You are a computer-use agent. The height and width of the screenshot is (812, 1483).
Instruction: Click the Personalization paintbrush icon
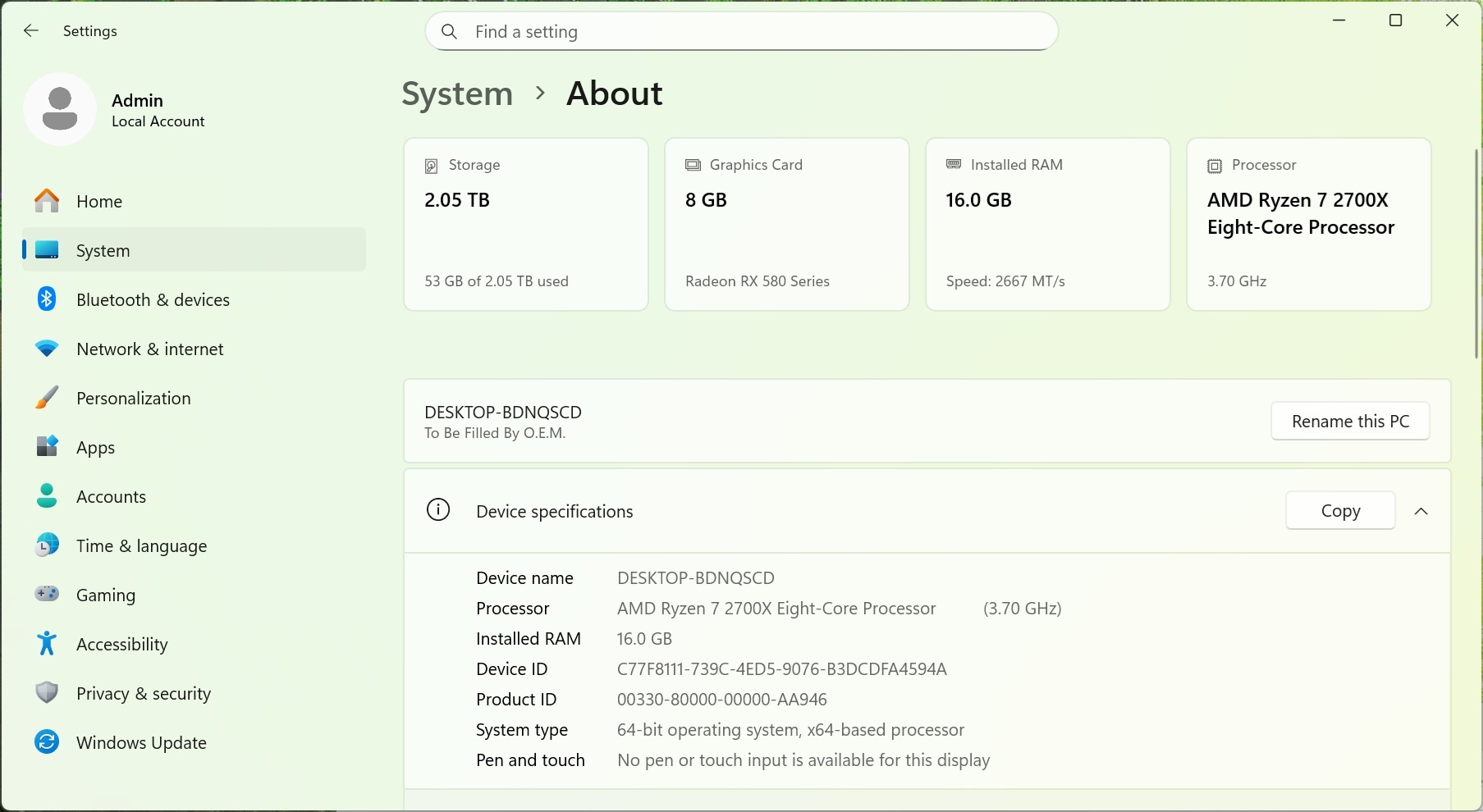(x=47, y=398)
